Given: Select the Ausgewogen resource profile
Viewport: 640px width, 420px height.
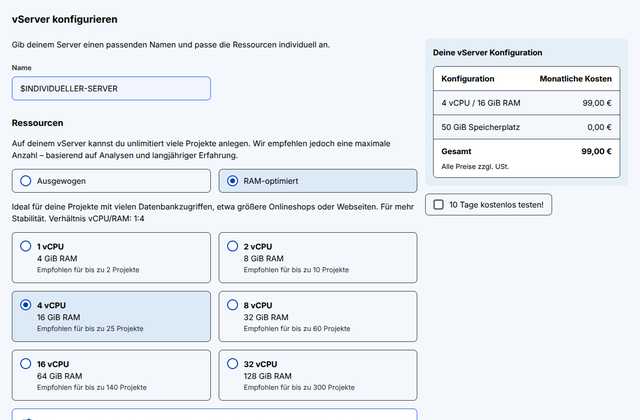Looking at the screenshot, I should 111,181.
